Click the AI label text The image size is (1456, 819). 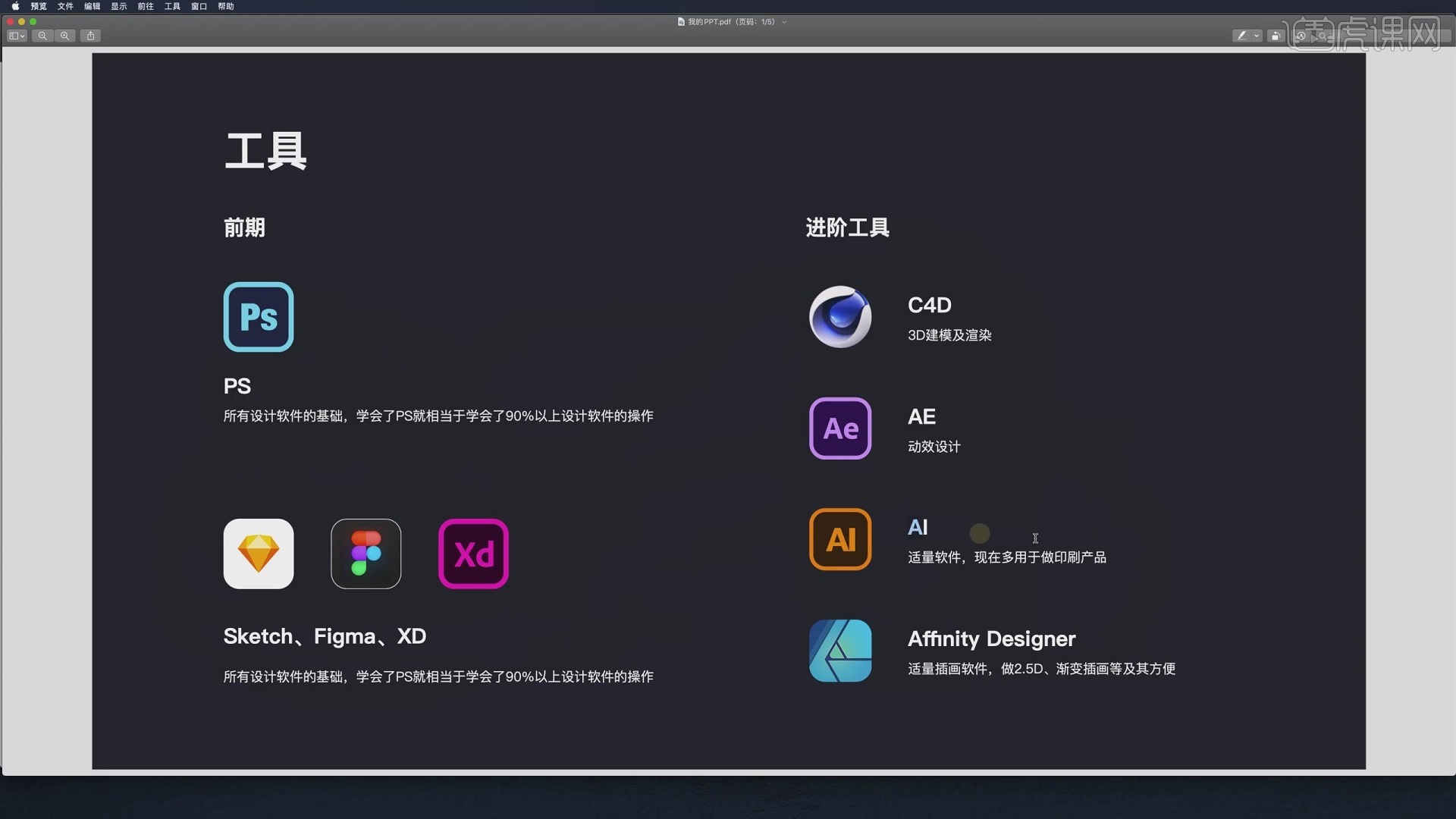click(918, 527)
